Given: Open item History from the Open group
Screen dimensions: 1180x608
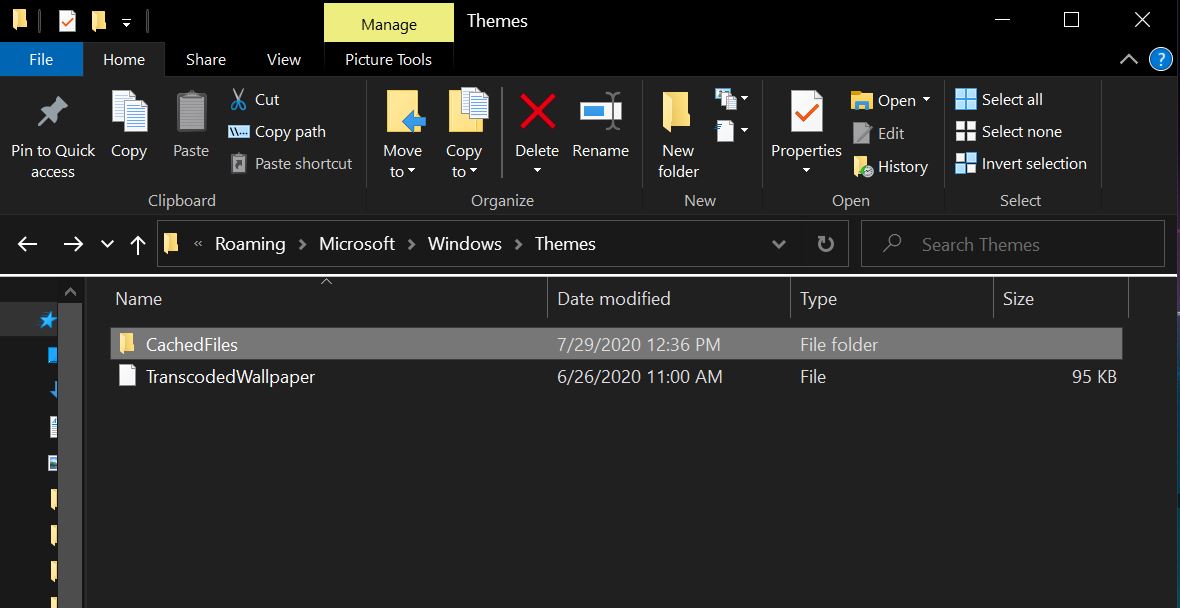Looking at the screenshot, I should 890,166.
